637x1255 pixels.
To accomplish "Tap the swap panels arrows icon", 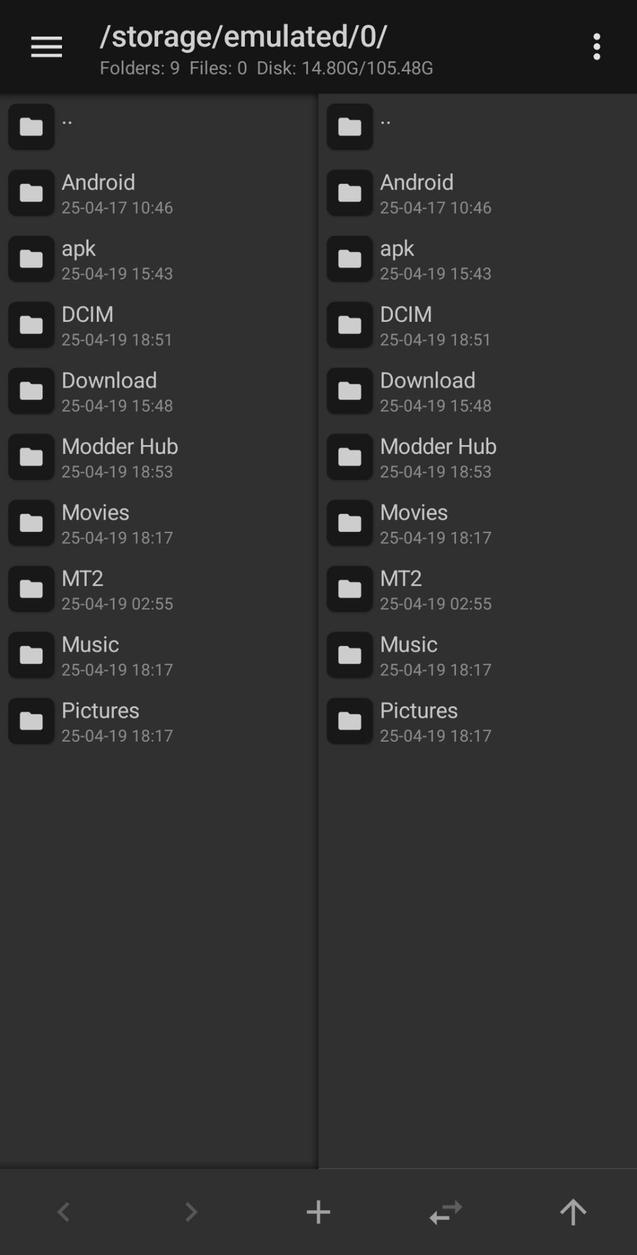I will pos(445,1211).
